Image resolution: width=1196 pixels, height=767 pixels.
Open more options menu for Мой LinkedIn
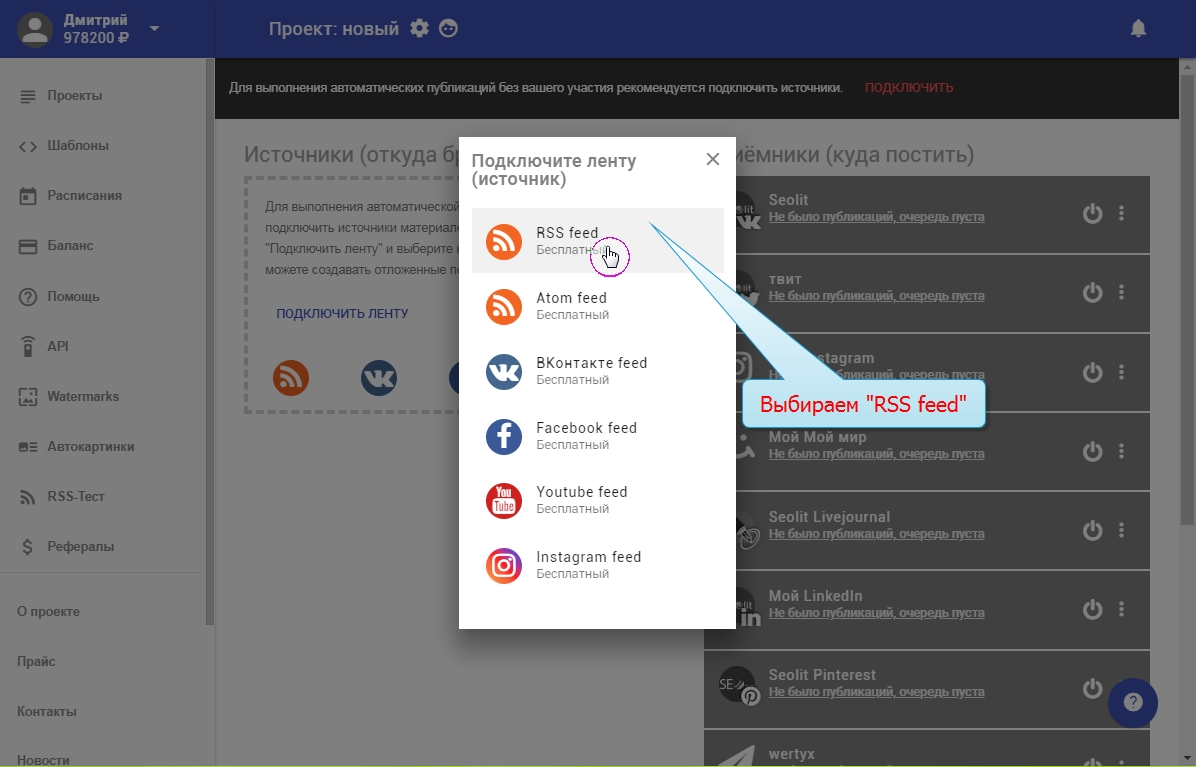[x=1122, y=609]
